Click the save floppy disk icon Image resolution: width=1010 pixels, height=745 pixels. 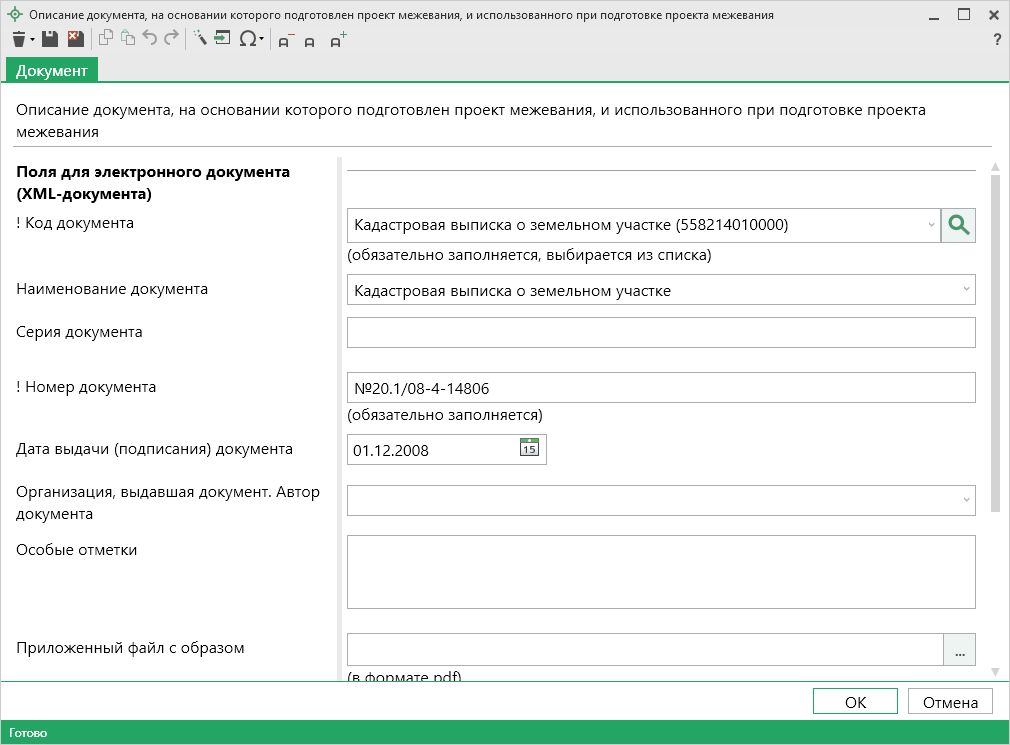pyautogui.click(x=50, y=39)
